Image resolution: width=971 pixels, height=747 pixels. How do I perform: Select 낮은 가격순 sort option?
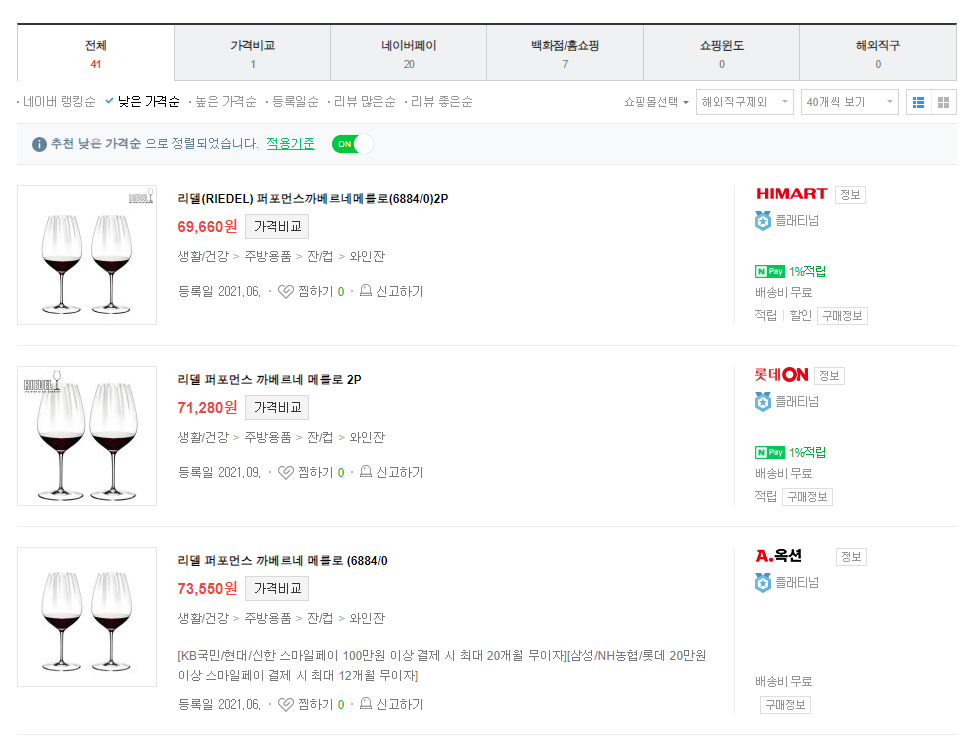[149, 102]
